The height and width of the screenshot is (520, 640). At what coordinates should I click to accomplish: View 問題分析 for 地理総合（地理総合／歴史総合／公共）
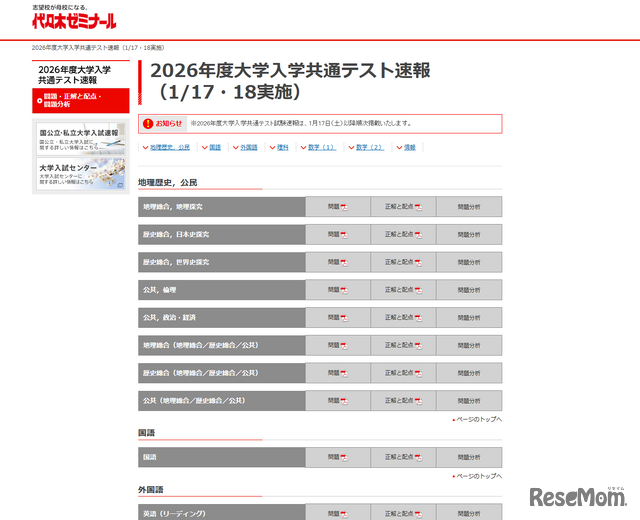(x=469, y=345)
